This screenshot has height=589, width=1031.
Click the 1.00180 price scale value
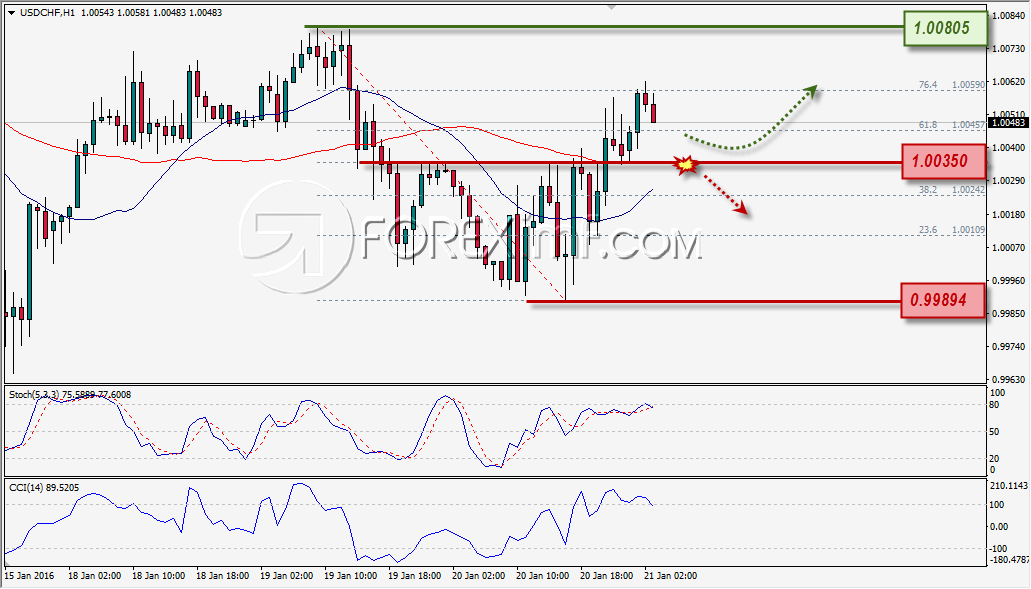(x=1009, y=214)
